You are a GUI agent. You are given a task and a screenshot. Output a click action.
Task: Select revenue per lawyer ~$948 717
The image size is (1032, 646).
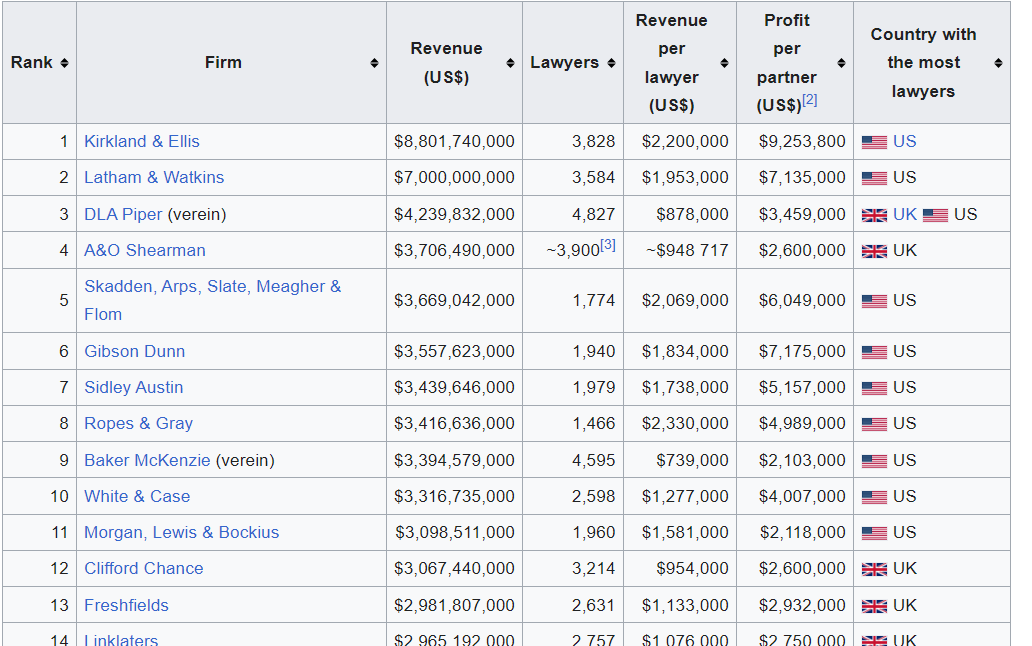click(687, 251)
